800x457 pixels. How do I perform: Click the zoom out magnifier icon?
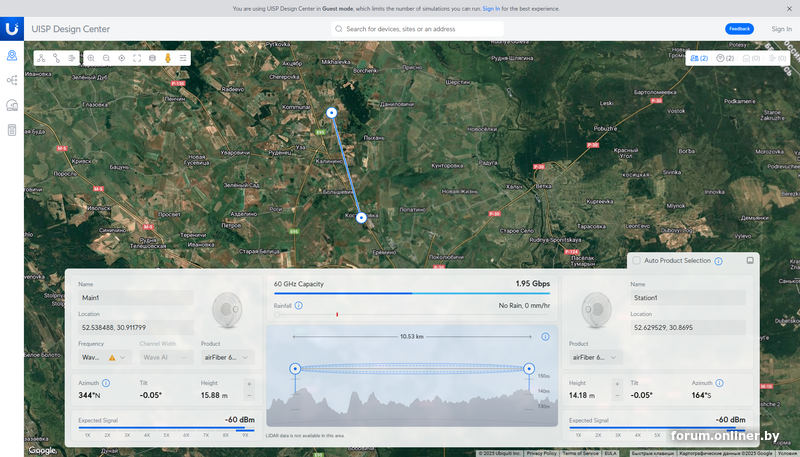coord(106,58)
